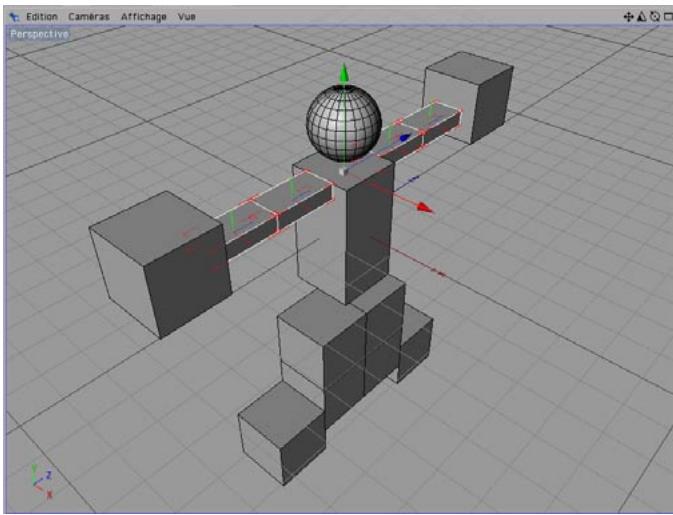Select the wireframe sphere head object
Viewport: 673px width, 515px height.
(344, 123)
